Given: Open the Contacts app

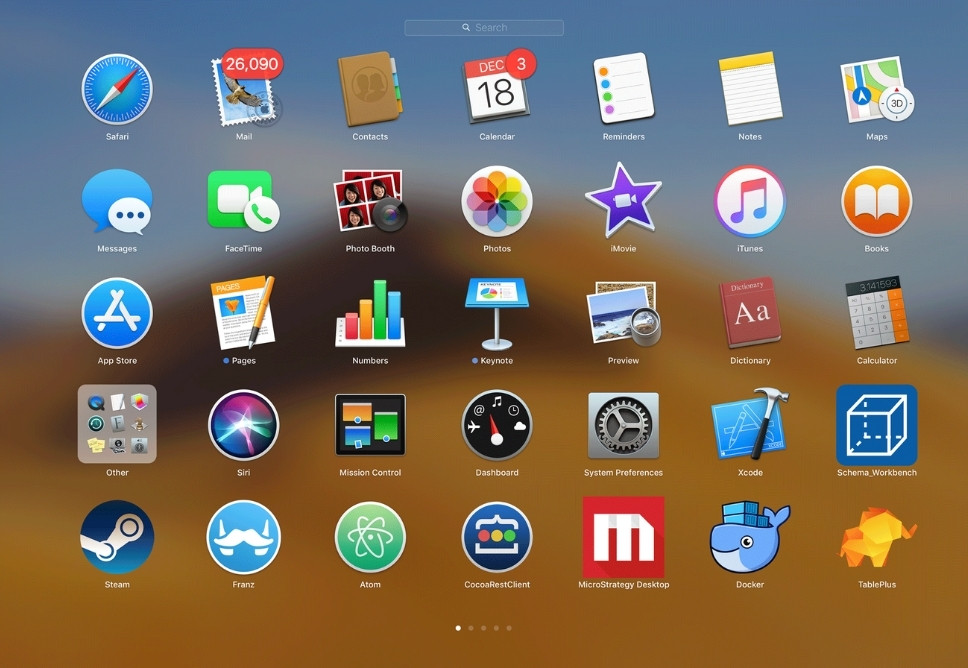Looking at the screenshot, I should (370, 90).
